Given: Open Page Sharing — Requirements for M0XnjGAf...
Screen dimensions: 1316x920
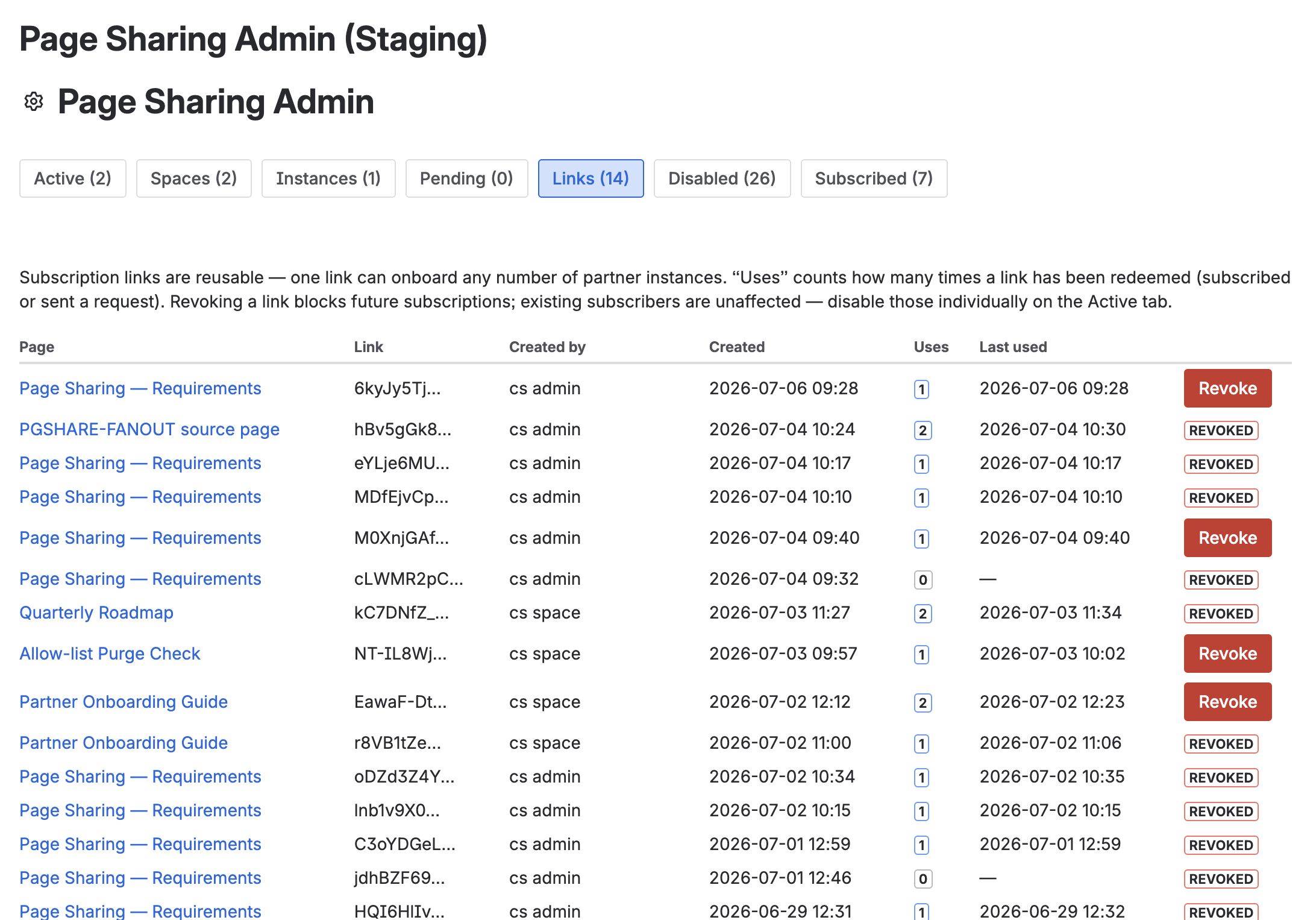Looking at the screenshot, I should (x=140, y=538).
